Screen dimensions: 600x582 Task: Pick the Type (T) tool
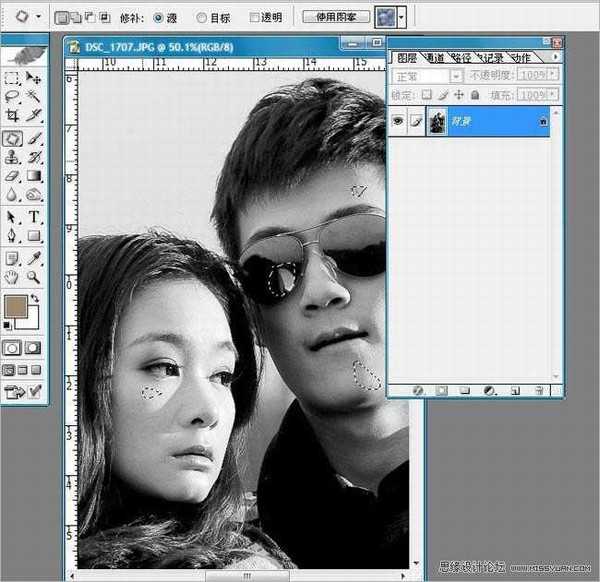[34, 216]
